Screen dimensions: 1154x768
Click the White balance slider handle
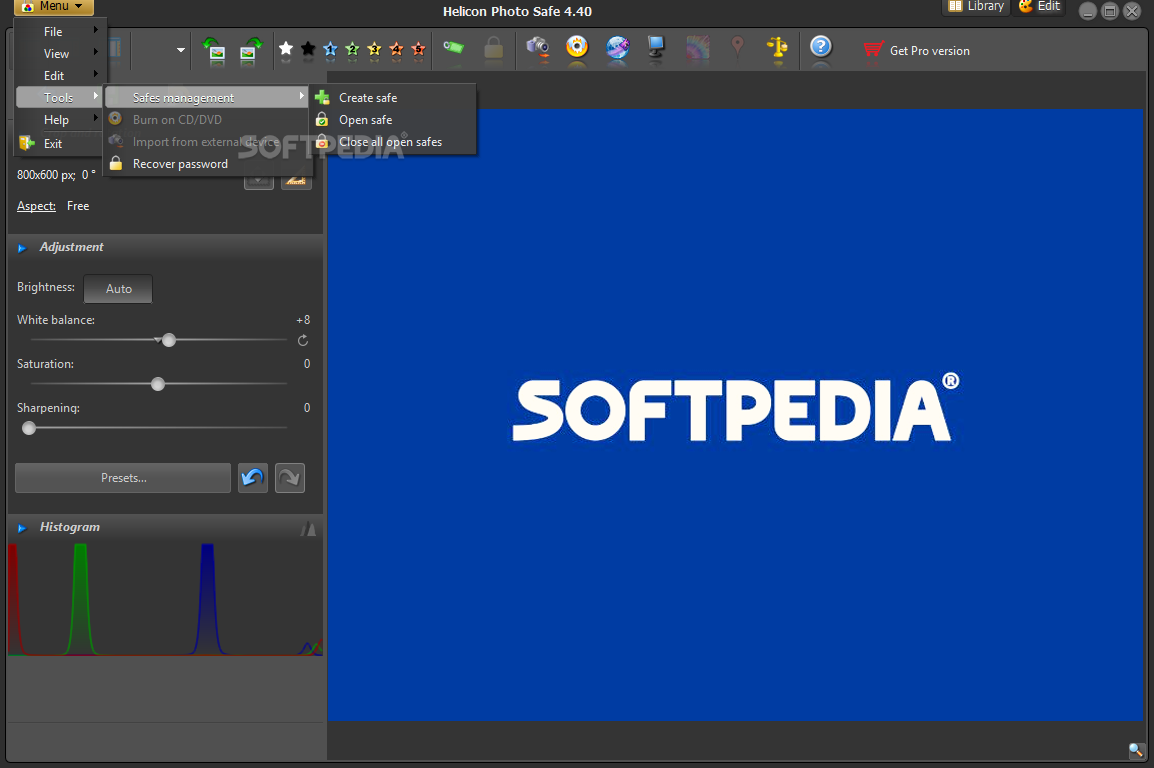pyautogui.click(x=169, y=340)
